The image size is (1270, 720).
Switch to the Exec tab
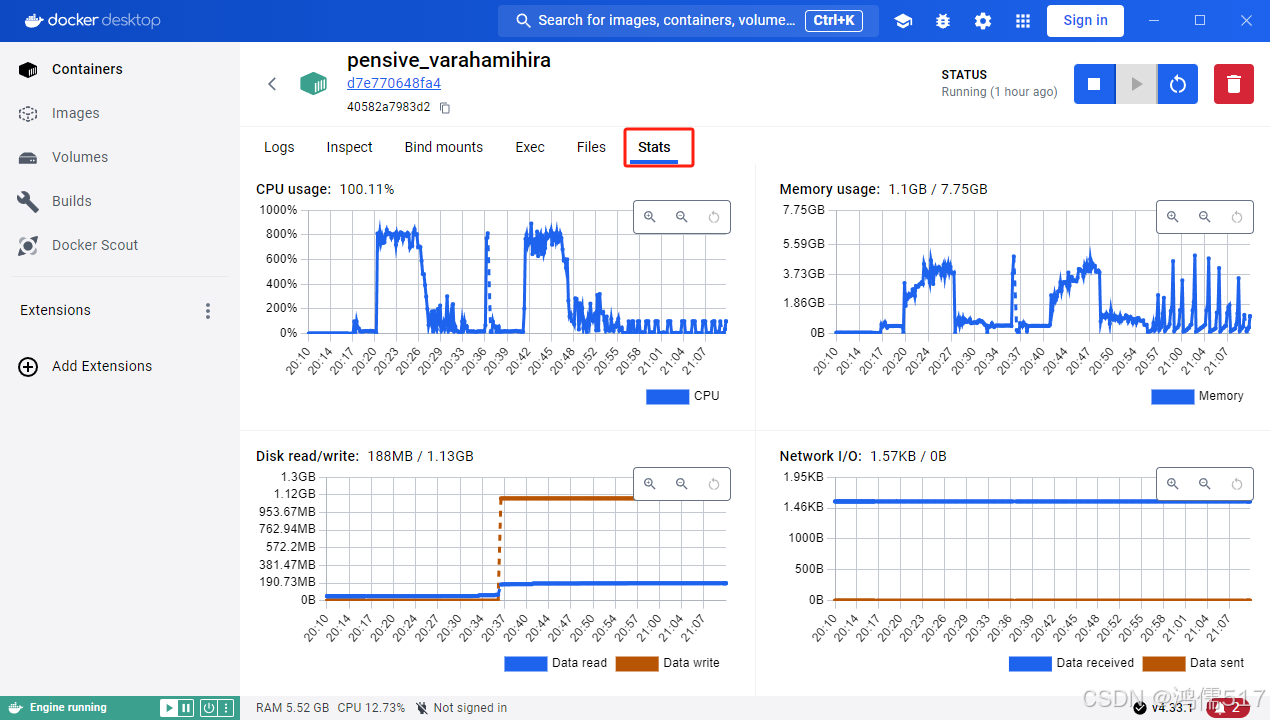pos(530,147)
